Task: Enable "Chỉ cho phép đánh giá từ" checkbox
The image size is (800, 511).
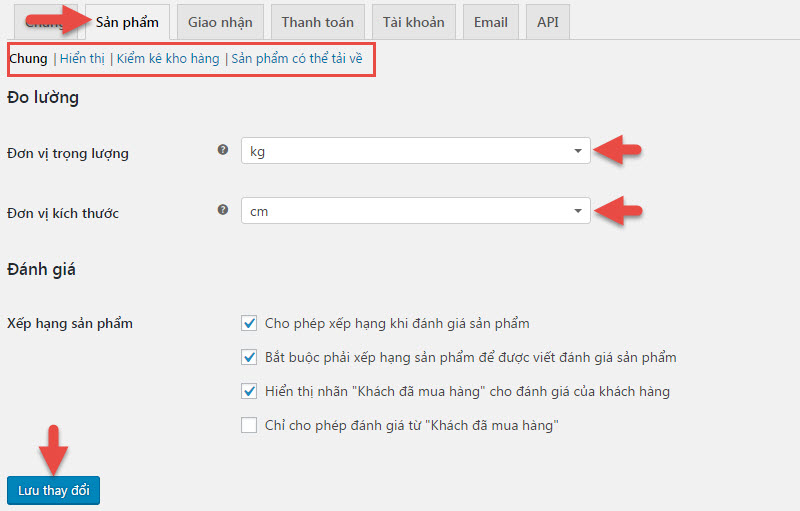Action: pos(249,425)
